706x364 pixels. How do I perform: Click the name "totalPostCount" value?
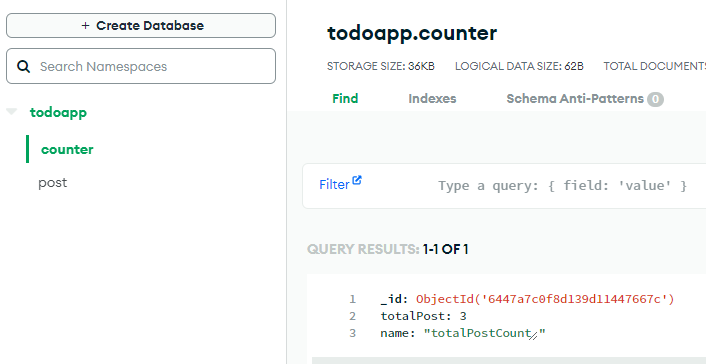[x=485, y=334]
